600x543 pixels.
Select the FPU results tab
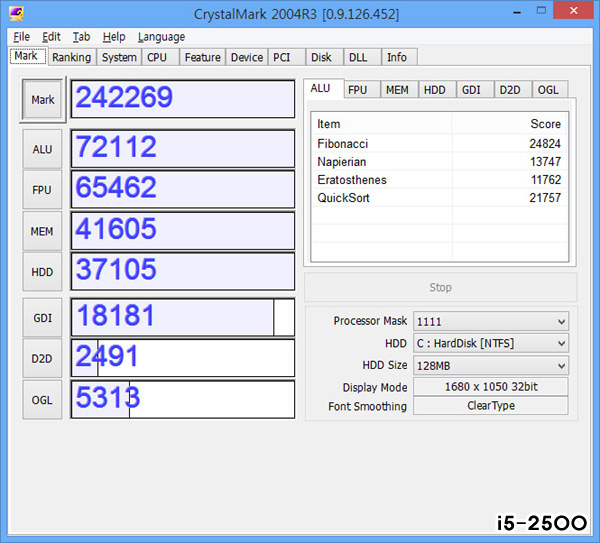[x=357, y=90]
